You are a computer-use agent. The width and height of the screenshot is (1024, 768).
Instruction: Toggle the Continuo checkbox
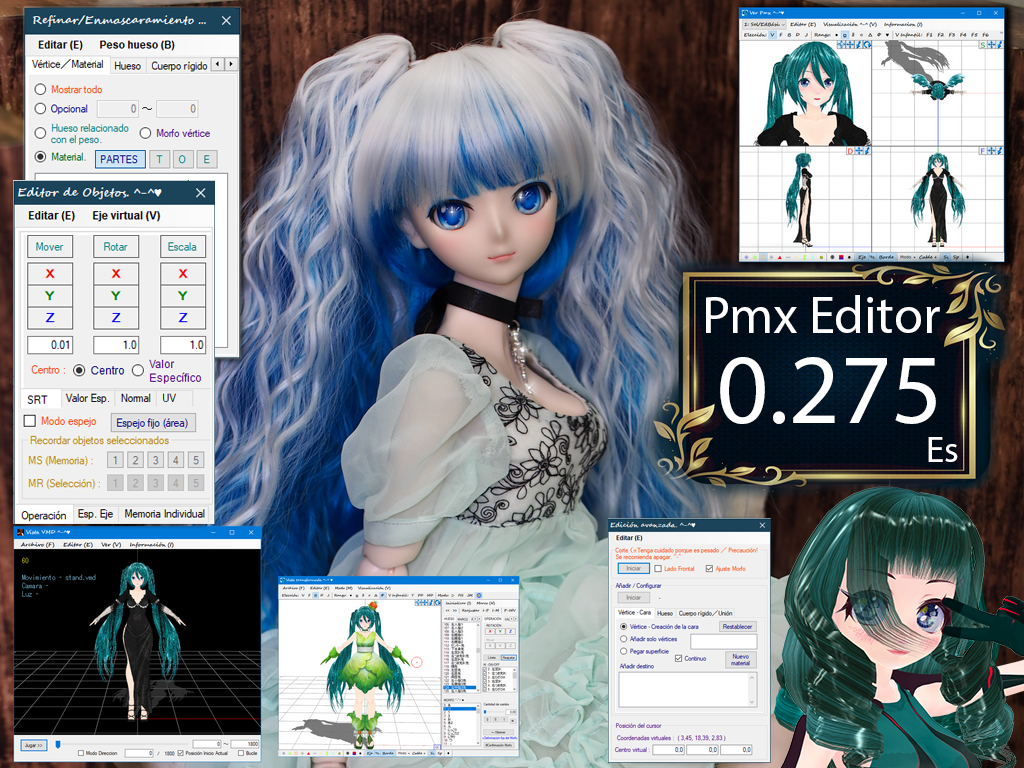(x=679, y=658)
